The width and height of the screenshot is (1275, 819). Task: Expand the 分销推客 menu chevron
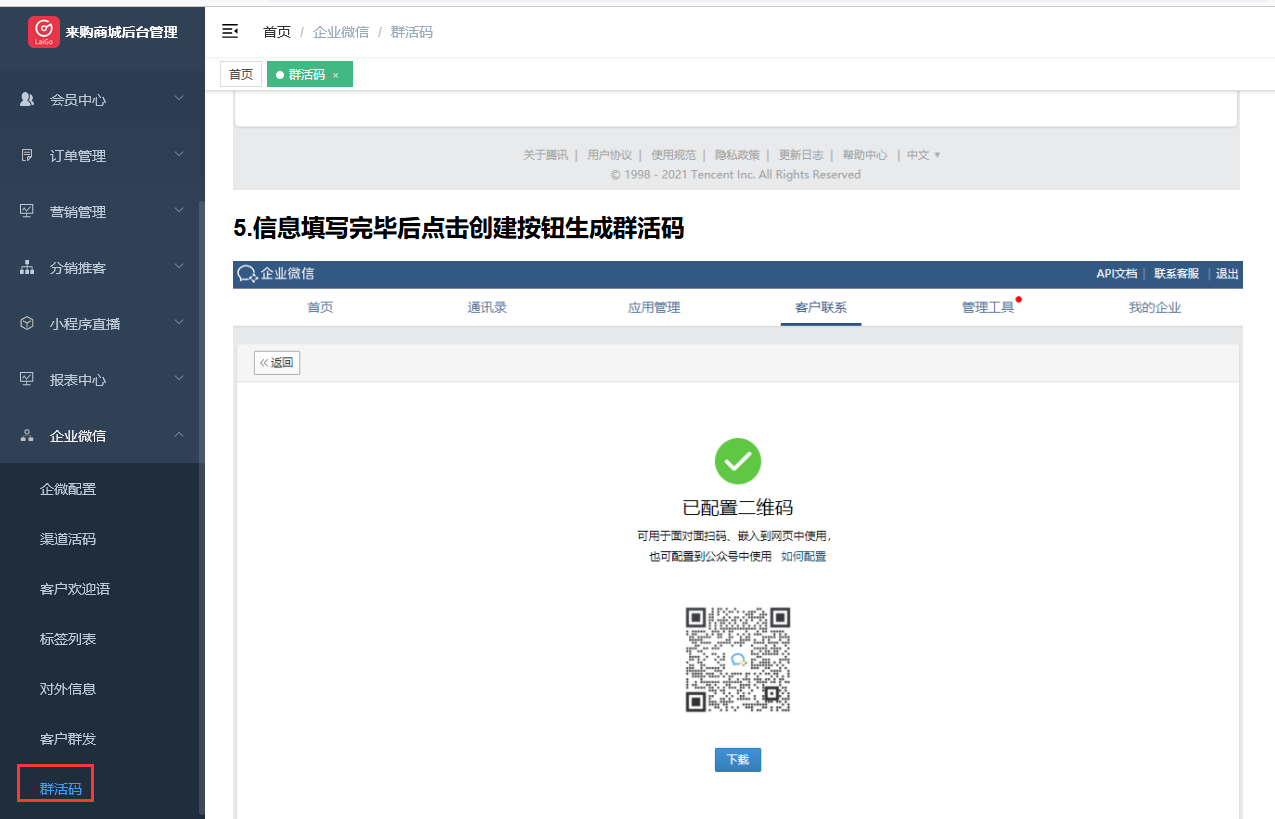[x=179, y=267]
